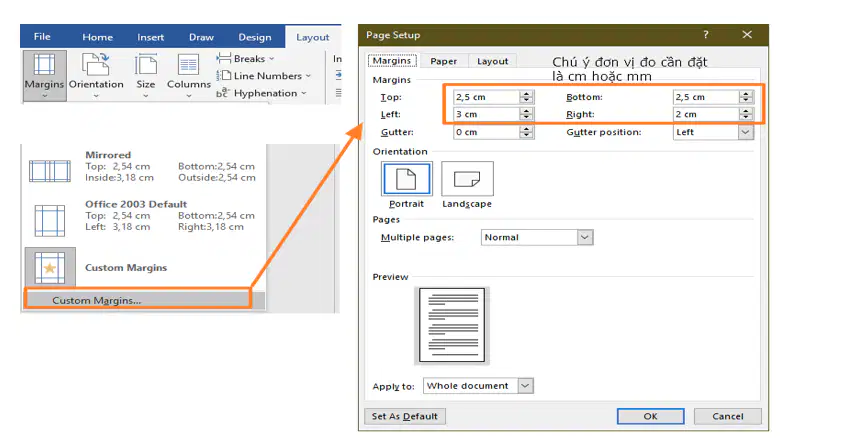
Task: Open the Gutter position dropdown
Action: (713, 132)
